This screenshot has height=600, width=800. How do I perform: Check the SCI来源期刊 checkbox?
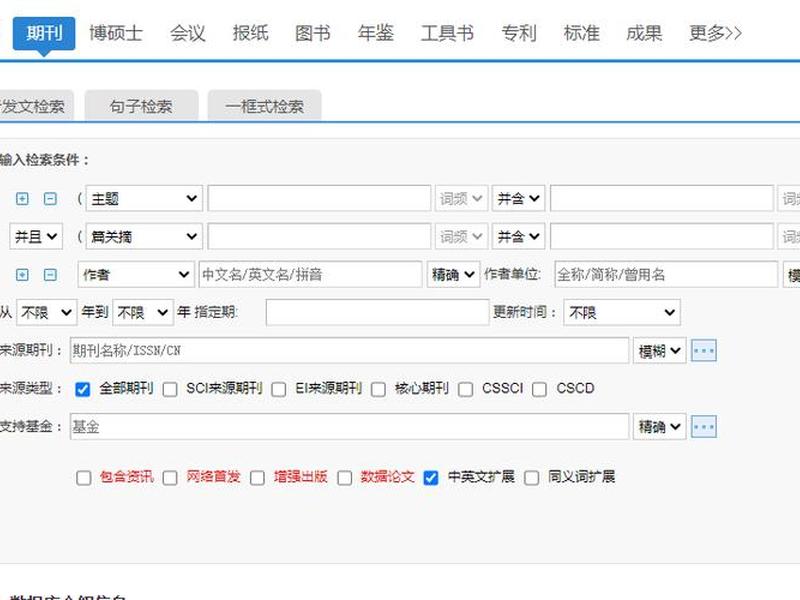tap(170, 390)
